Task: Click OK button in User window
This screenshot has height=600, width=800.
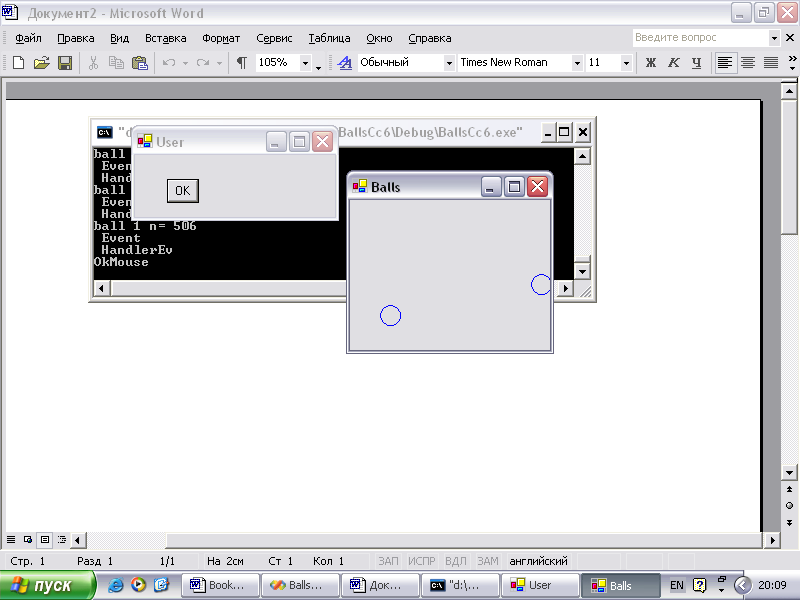Action: pos(183,191)
